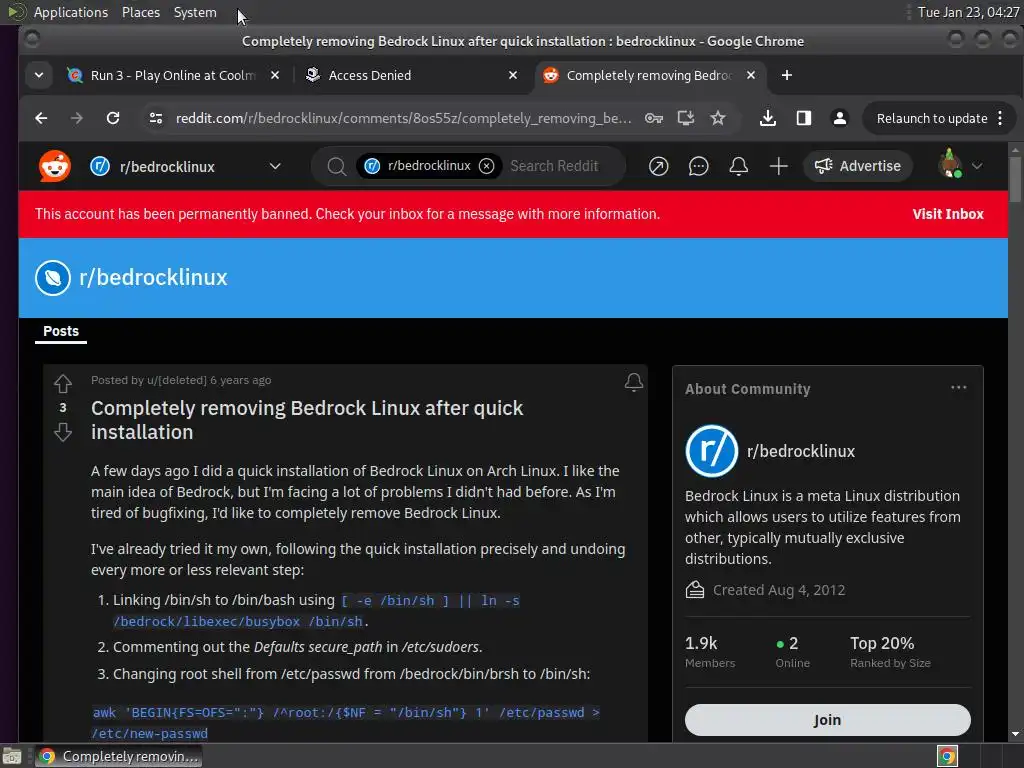Open Chrome tab search dropdown arrow
The image size is (1024, 768).
pyautogui.click(x=39, y=75)
